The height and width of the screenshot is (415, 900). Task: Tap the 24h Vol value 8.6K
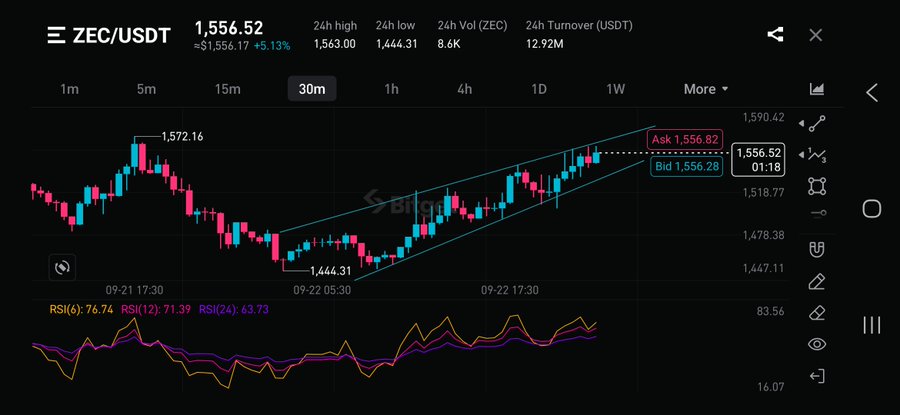click(x=449, y=44)
